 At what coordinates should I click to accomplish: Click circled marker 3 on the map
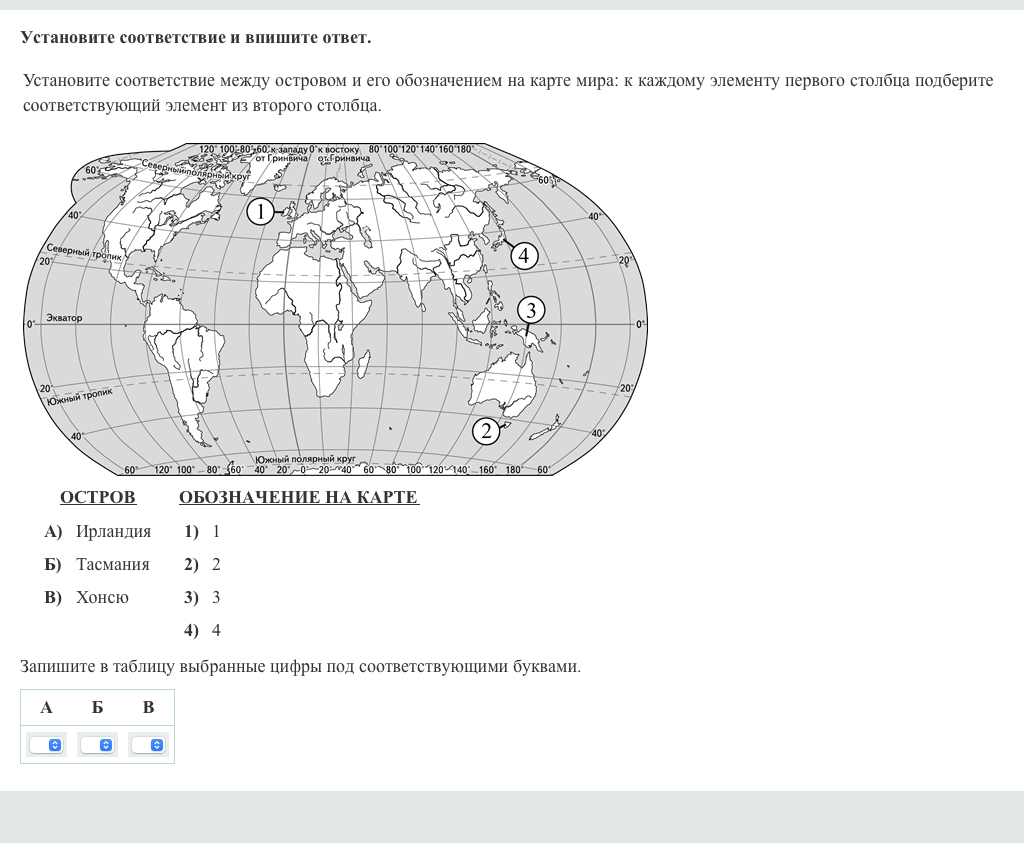click(x=531, y=309)
